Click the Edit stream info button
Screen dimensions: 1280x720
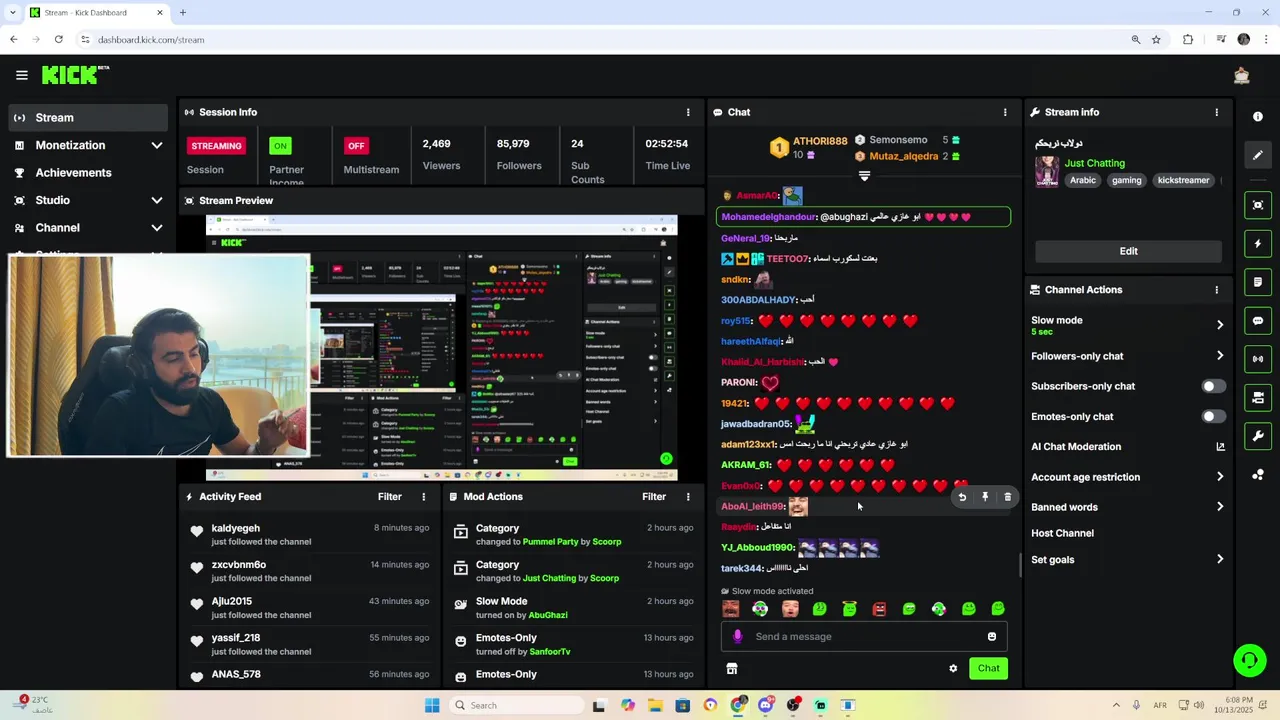(1128, 251)
